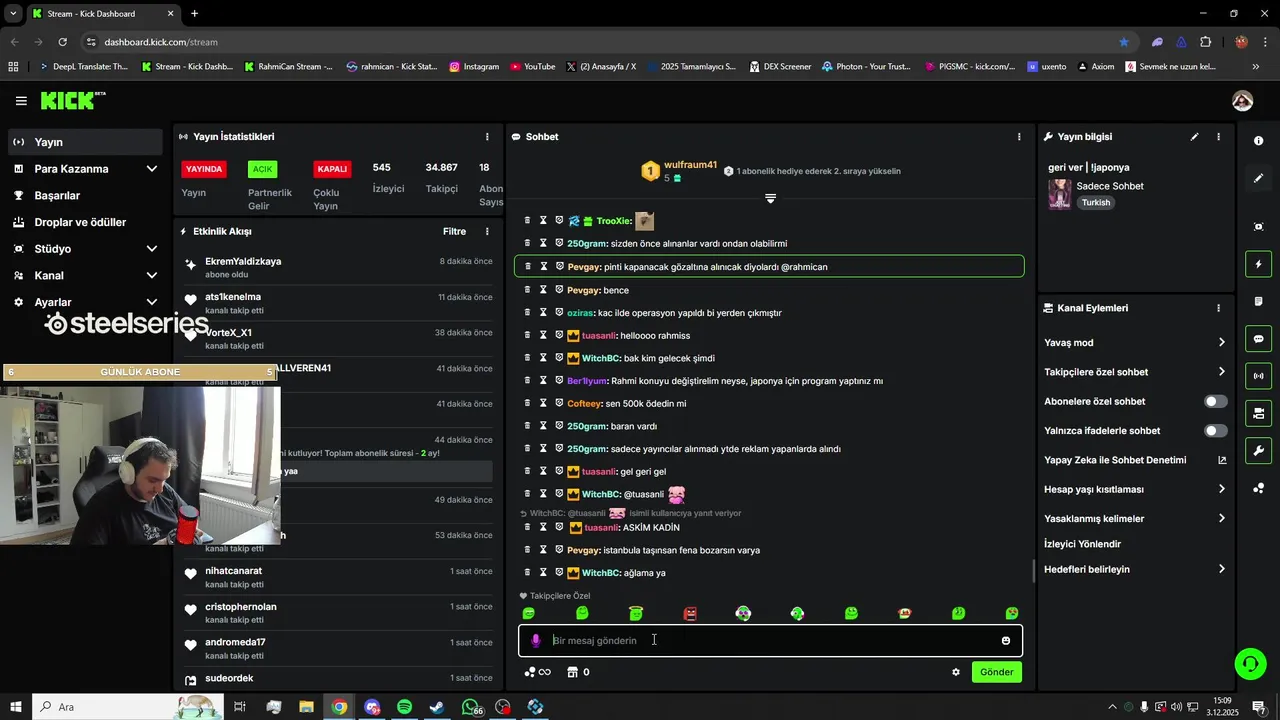Open Yayın bilgisi three-dot options

1218,137
